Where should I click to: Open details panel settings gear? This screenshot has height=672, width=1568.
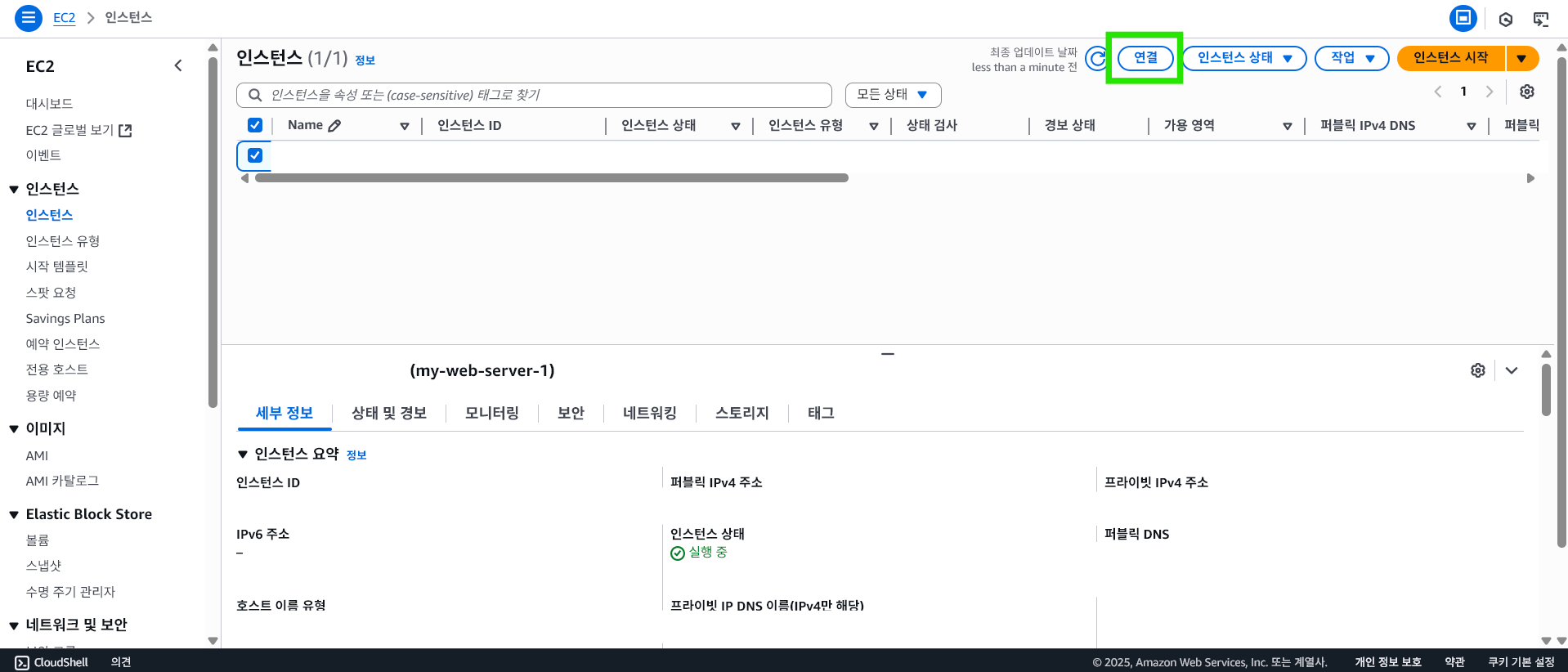point(1478,370)
